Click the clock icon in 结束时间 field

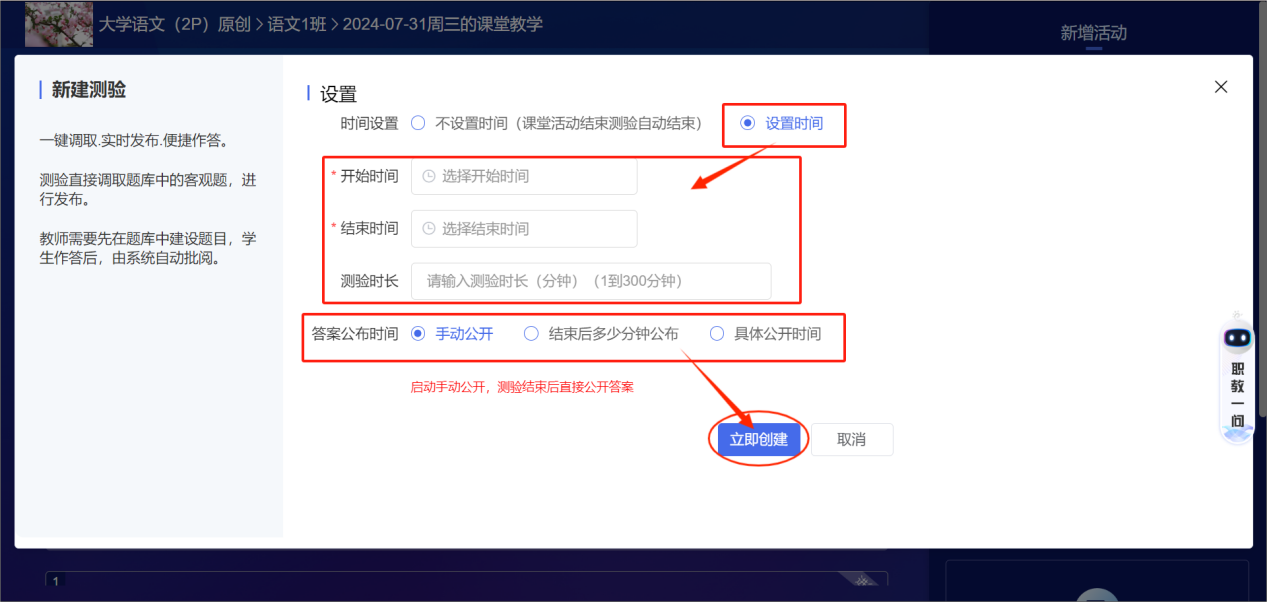coord(429,228)
